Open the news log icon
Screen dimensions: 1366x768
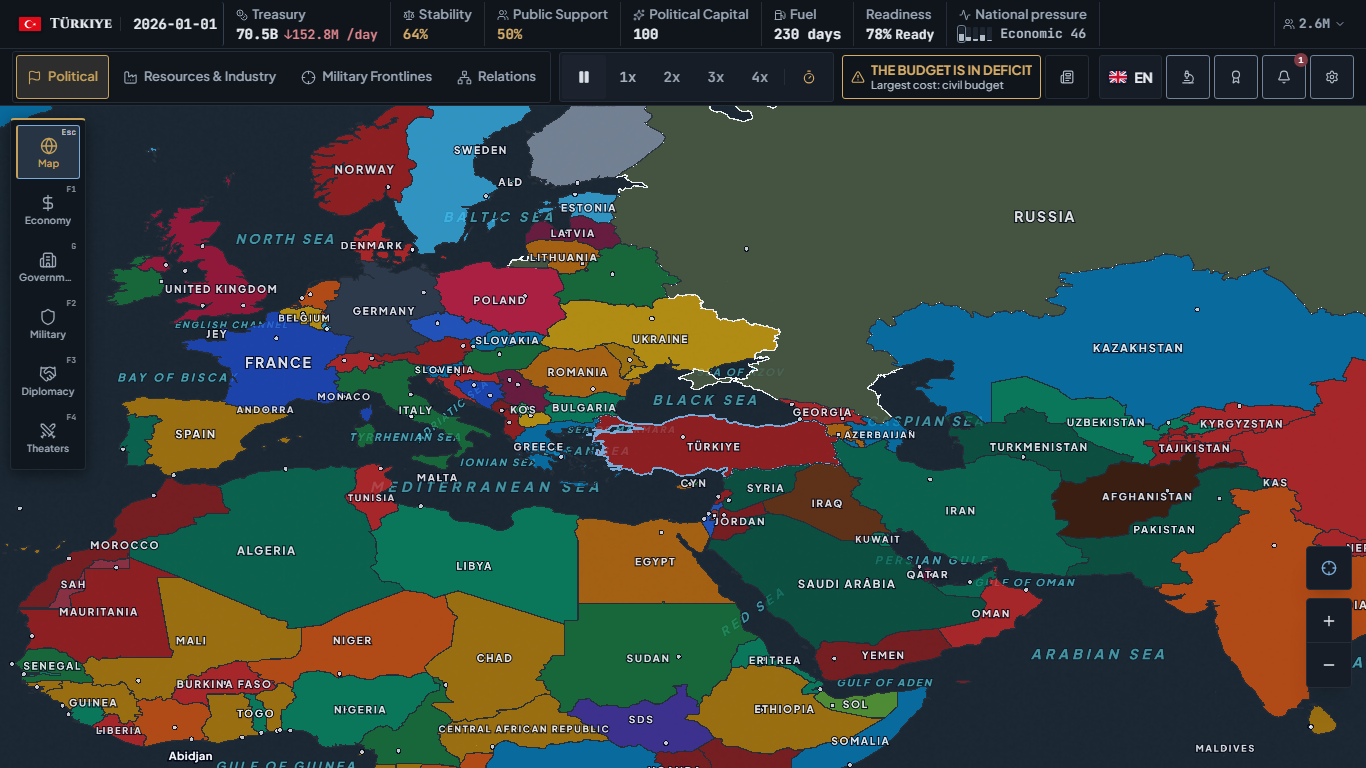[x=1067, y=77]
